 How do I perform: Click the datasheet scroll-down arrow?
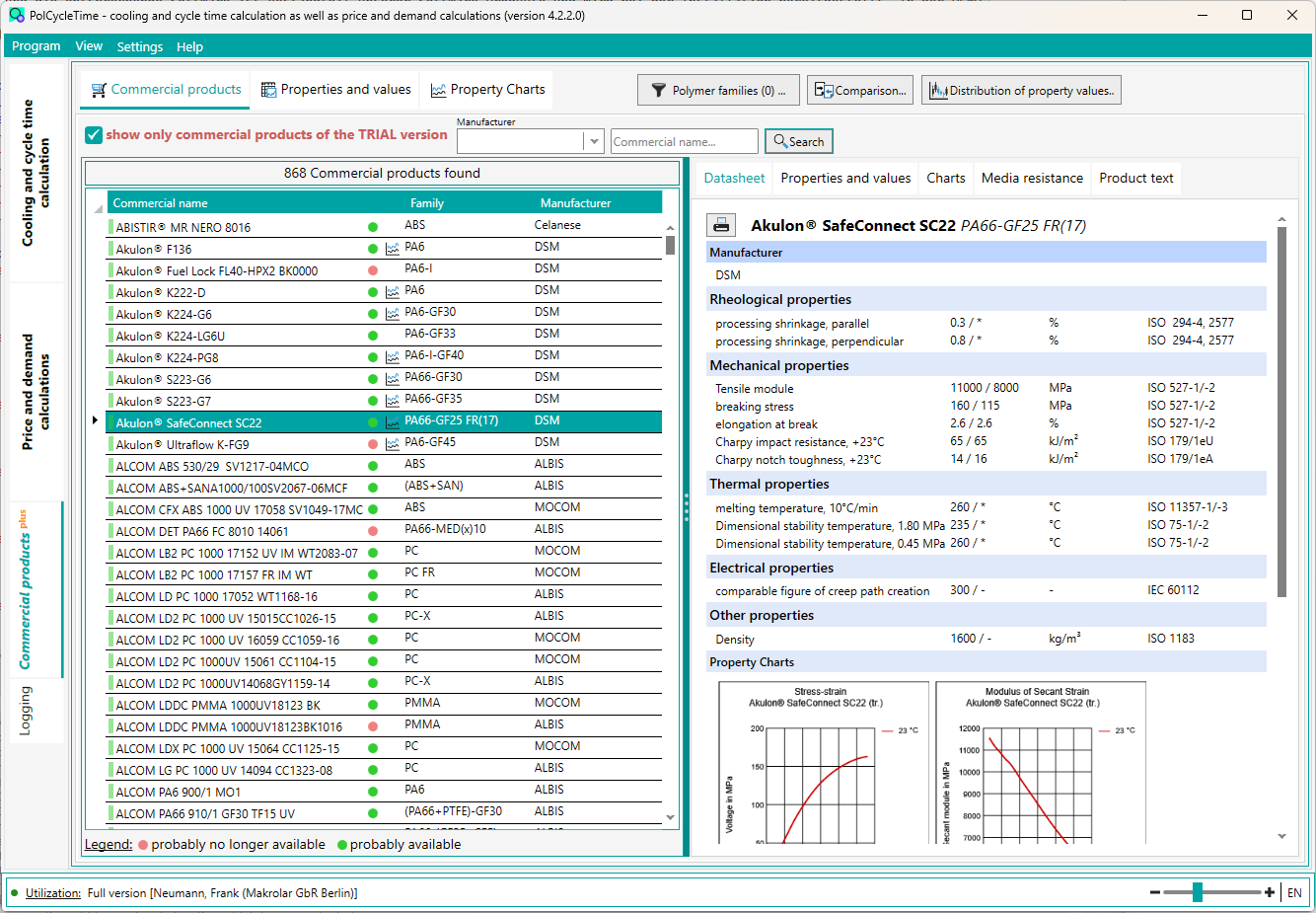point(1282,837)
